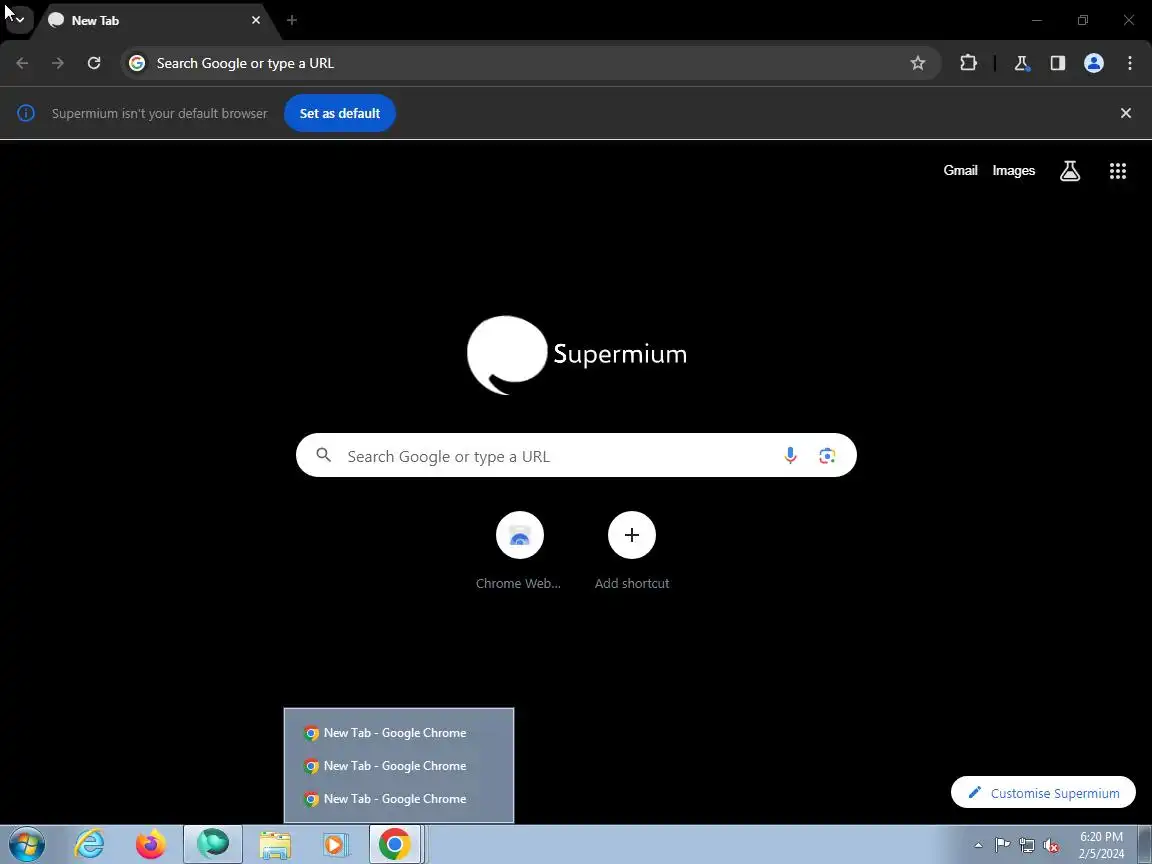Image resolution: width=1152 pixels, height=864 pixels.
Task: Start voice search with microphone
Action: 790,456
